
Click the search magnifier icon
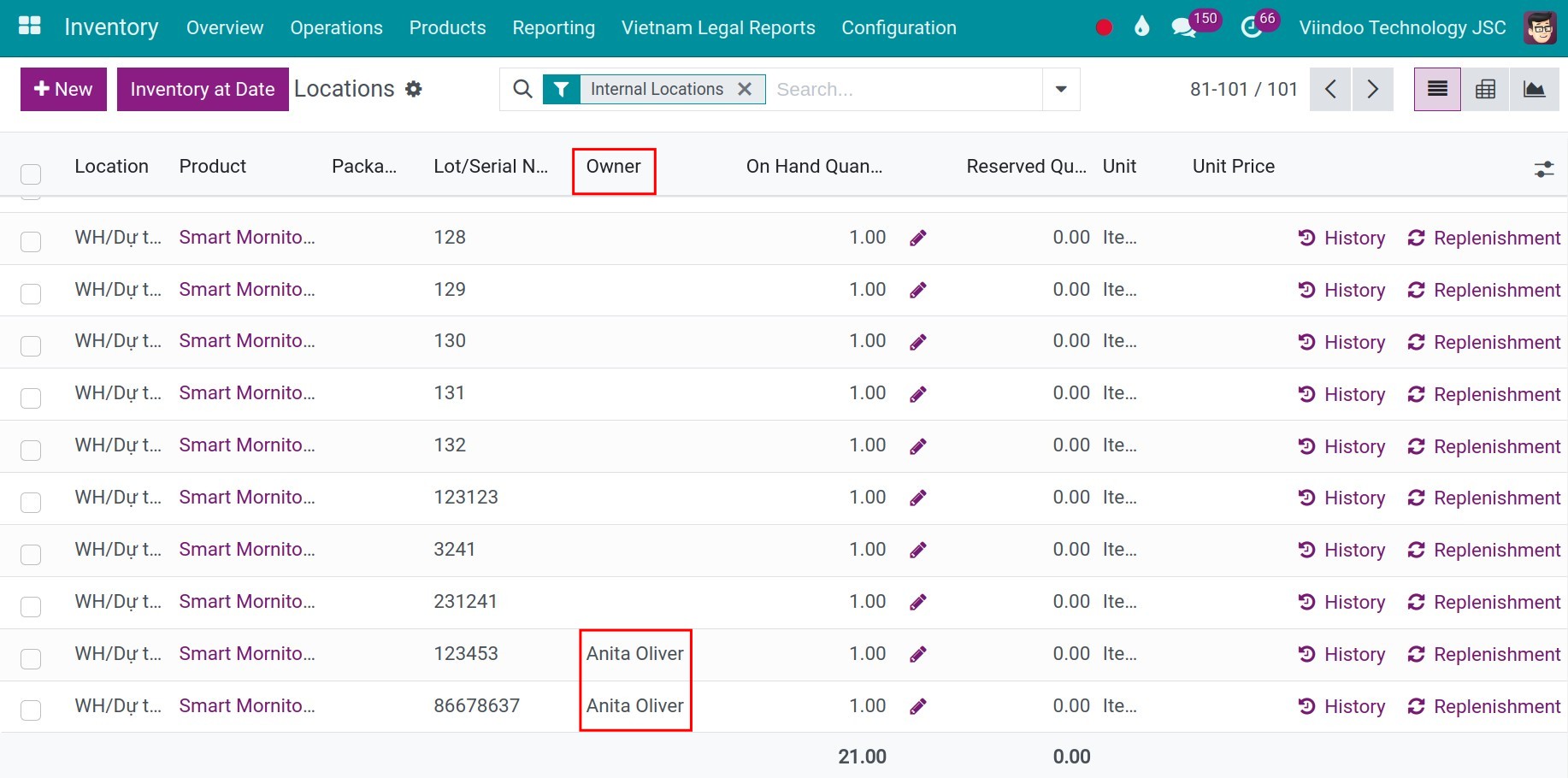(x=522, y=89)
